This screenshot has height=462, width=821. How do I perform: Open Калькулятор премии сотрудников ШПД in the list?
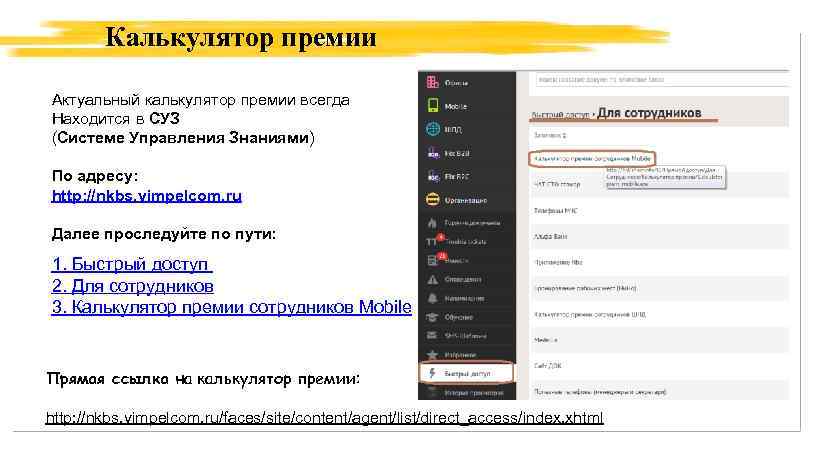point(590,314)
